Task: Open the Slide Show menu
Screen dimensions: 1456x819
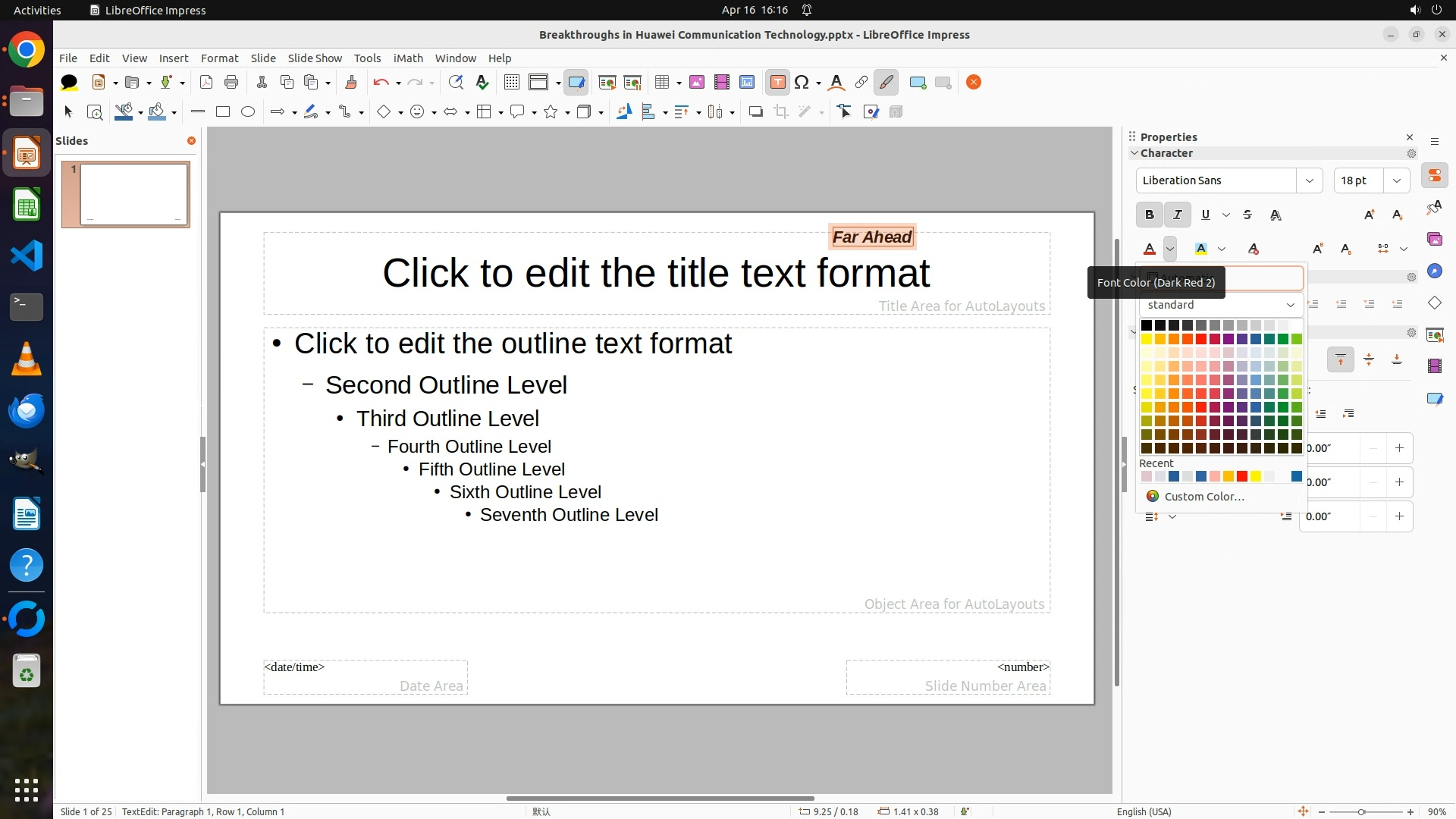Action: coord(315,58)
